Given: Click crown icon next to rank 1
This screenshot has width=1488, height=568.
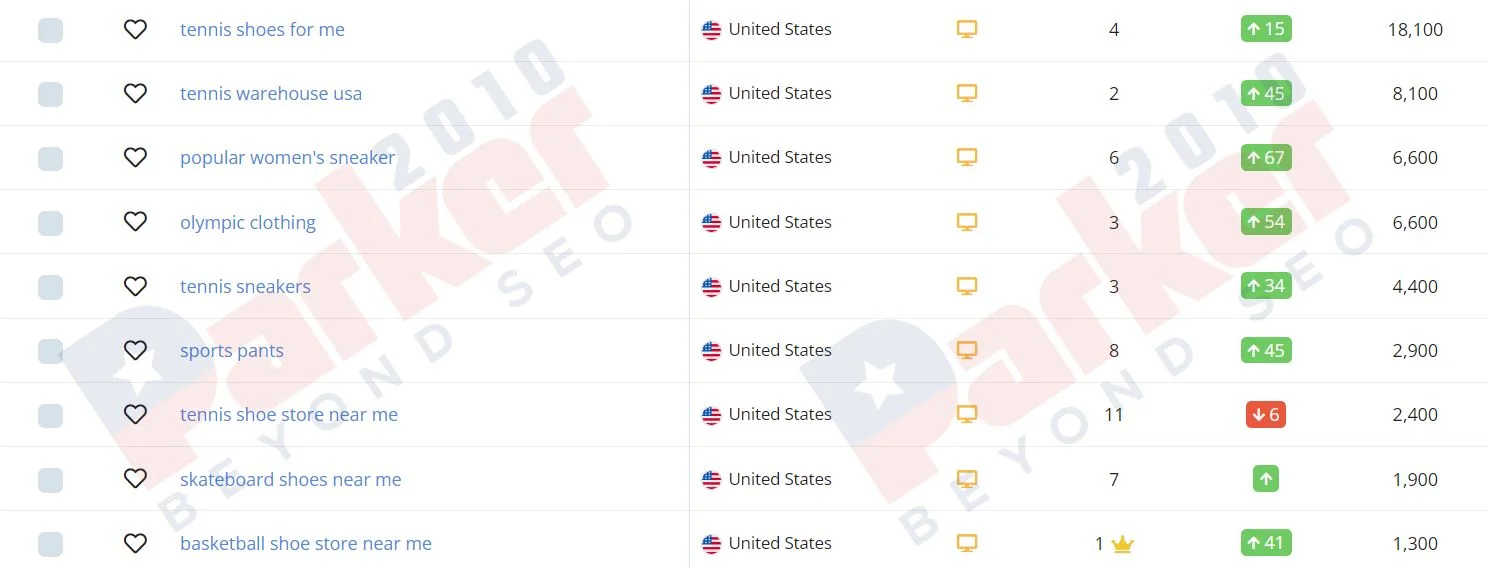Looking at the screenshot, I should (1123, 545).
